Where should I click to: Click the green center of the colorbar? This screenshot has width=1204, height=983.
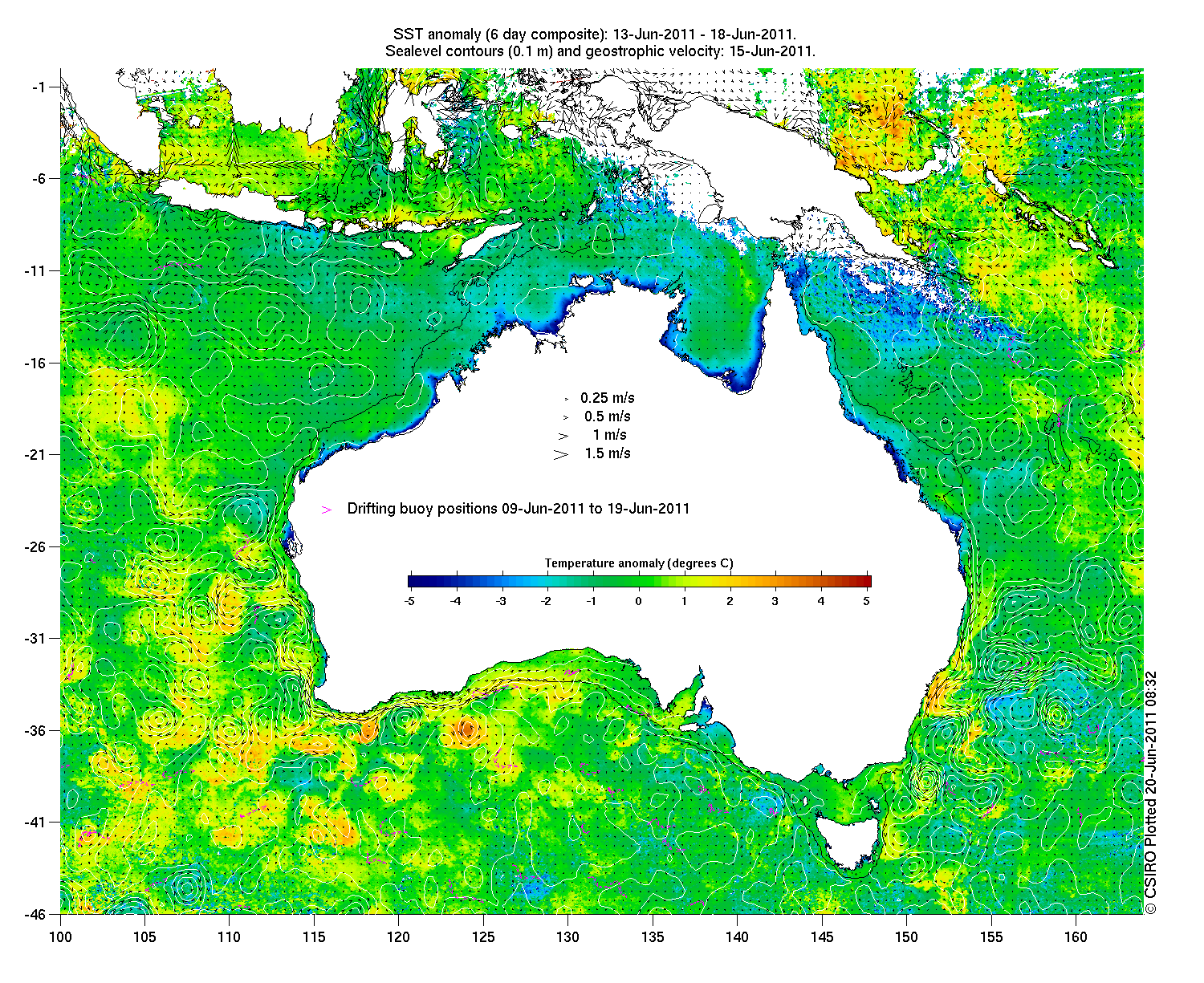click(640, 582)
